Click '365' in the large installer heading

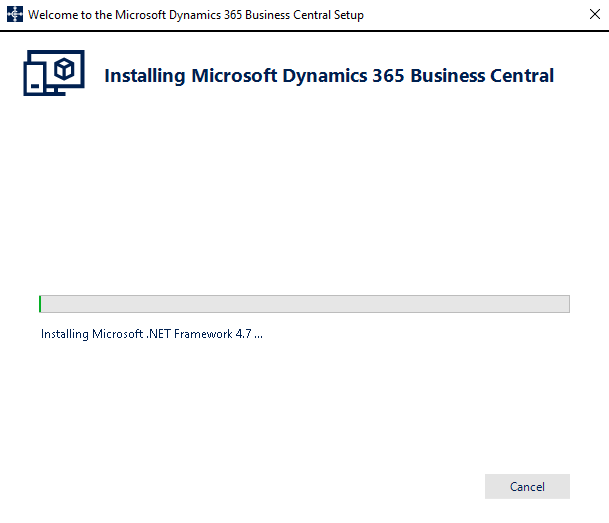point(388,76)
